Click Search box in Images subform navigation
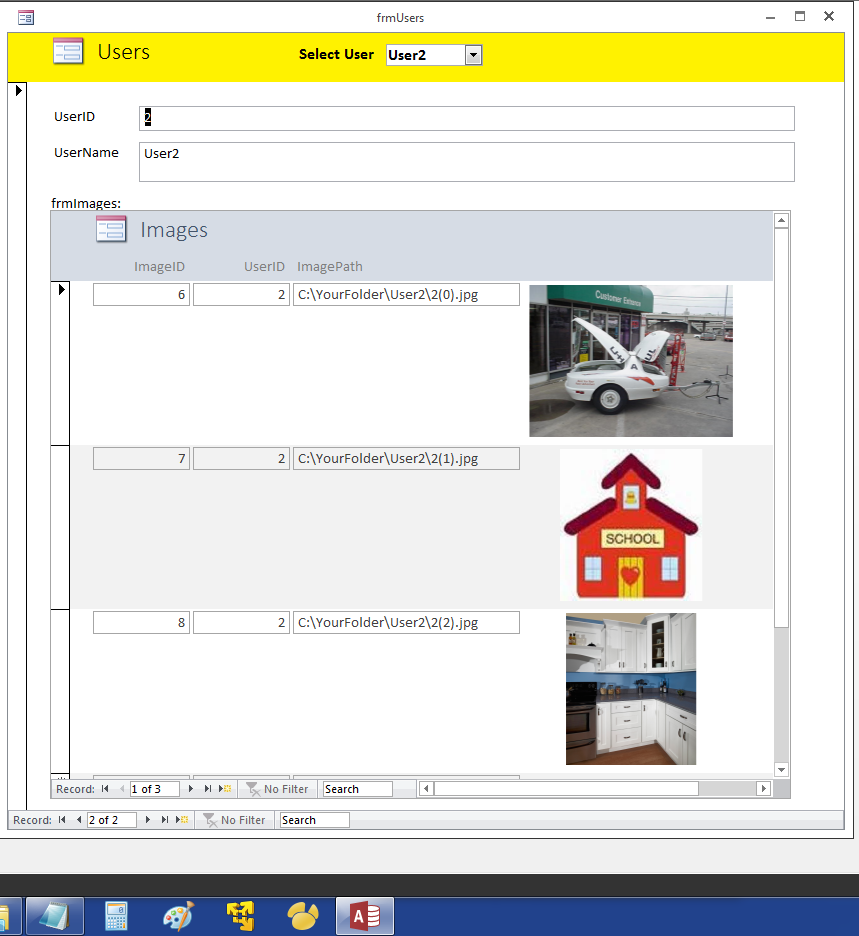This screenshot has width=859, height=936. coord(358,789)
